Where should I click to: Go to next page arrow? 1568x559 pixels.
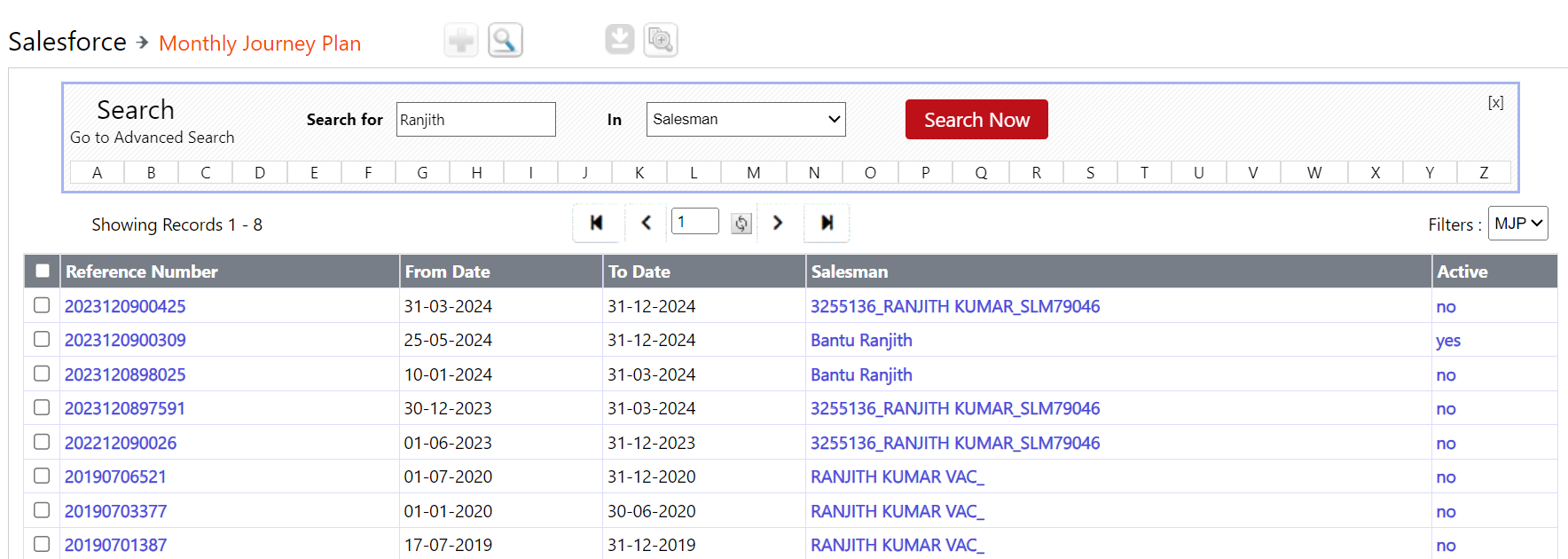[778, 223]
